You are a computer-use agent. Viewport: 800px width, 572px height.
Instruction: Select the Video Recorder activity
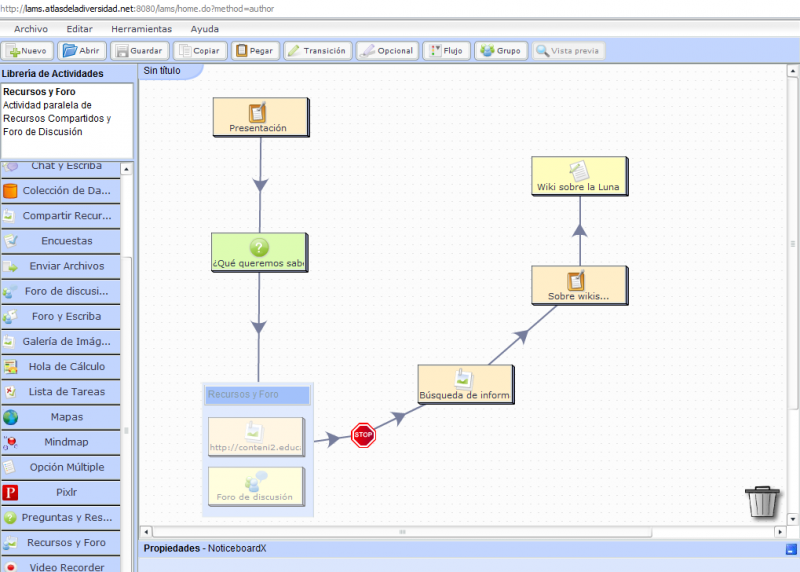(61, 564)
